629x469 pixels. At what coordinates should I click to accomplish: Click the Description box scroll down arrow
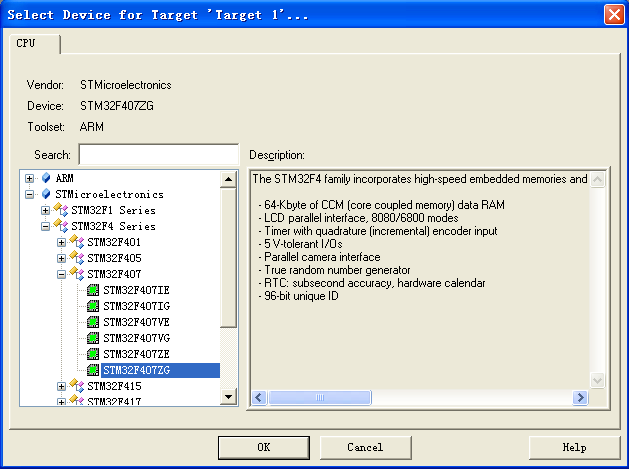pos(597,380)
